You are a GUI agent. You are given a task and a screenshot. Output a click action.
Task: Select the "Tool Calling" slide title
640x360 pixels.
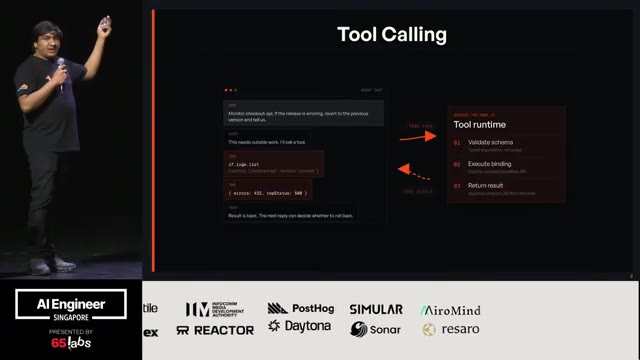tap(392, 35)
